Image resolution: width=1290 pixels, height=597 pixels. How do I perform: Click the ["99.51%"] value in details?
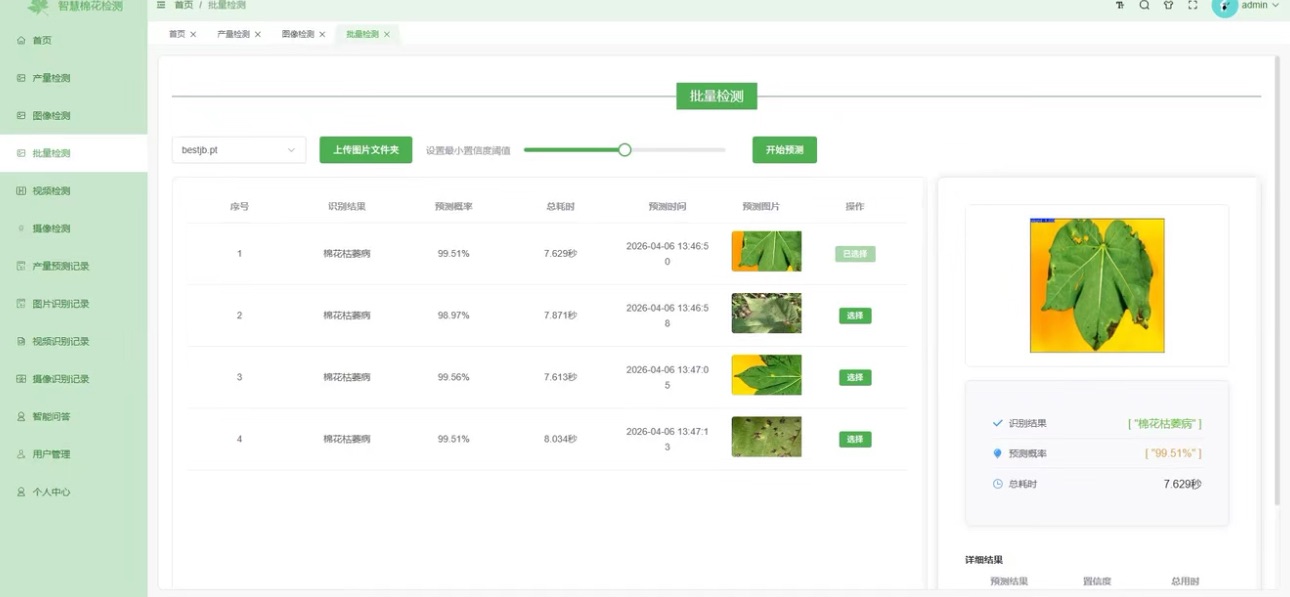tap(1173, 454)
